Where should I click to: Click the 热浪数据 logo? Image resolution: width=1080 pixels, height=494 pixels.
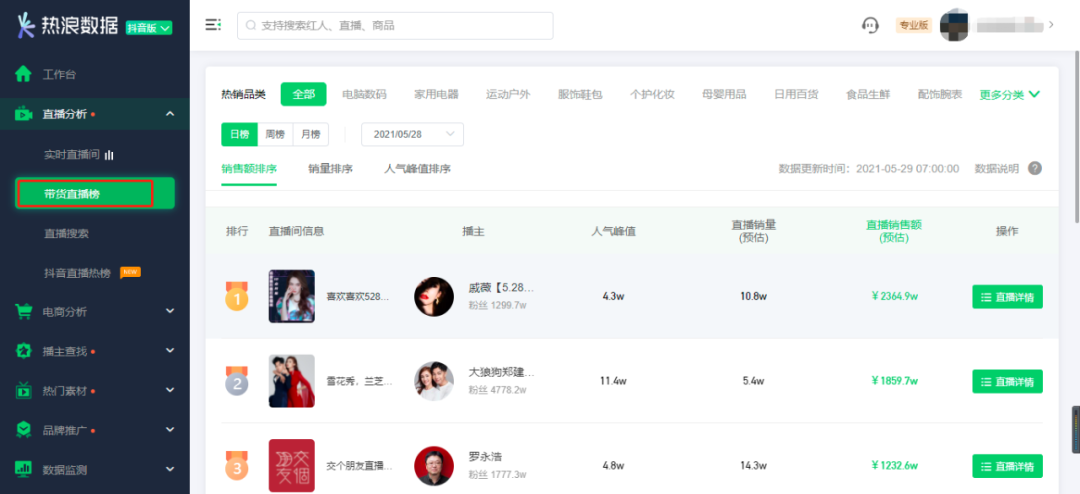pyautogui.click(x=68, y=25)
